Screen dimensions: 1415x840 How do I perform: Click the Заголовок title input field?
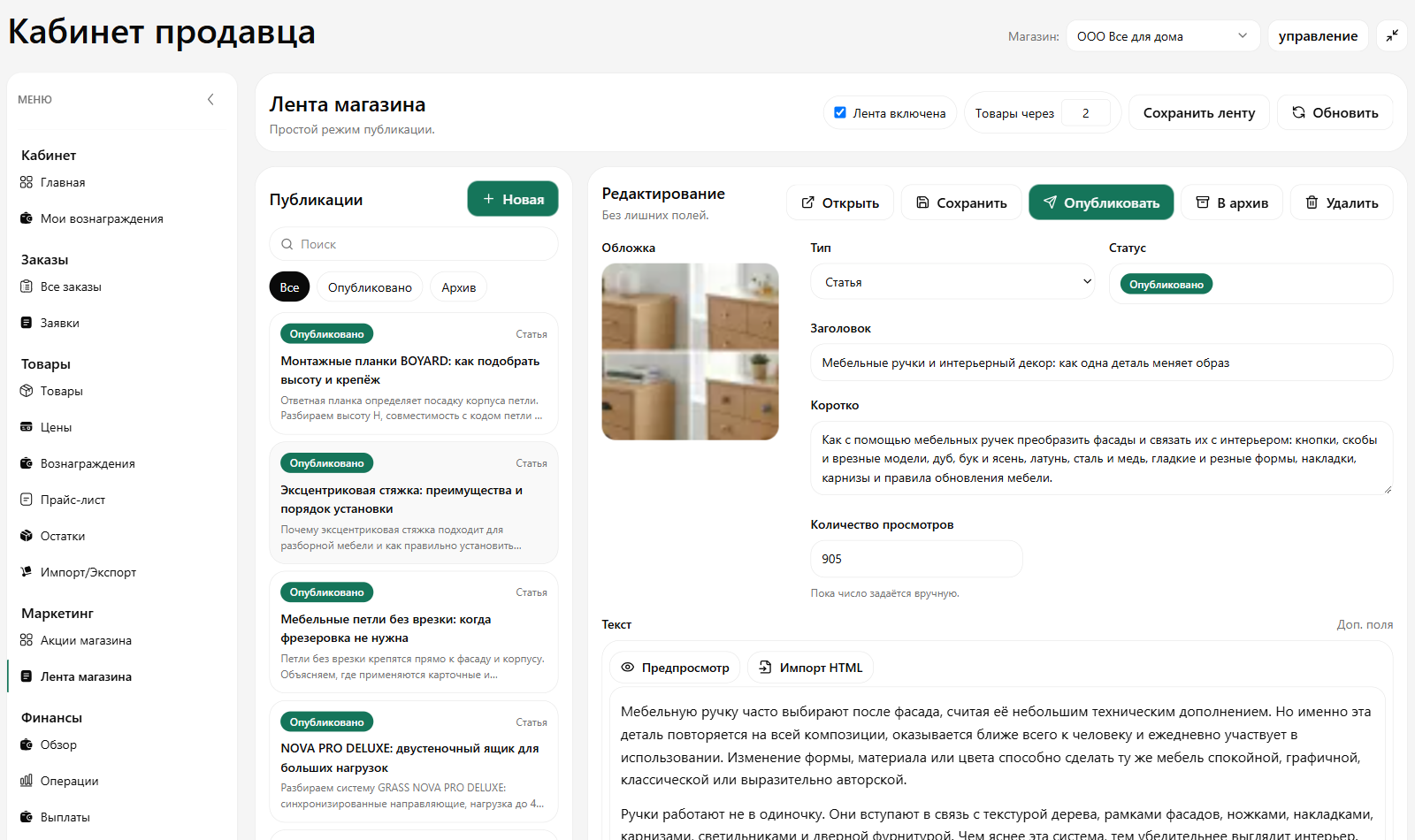1101,363
